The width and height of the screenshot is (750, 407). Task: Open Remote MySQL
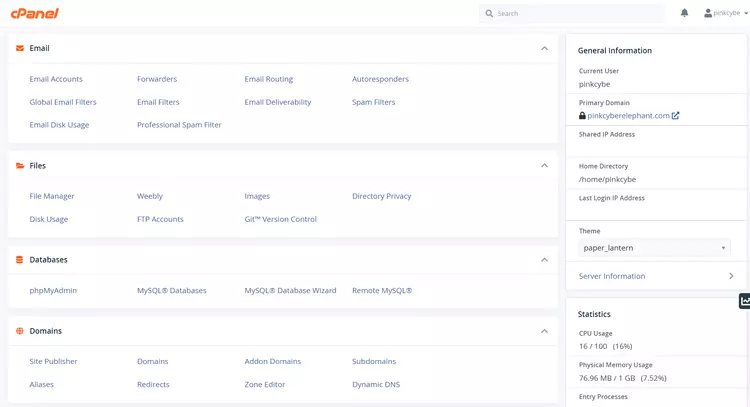tap(382, 290)
